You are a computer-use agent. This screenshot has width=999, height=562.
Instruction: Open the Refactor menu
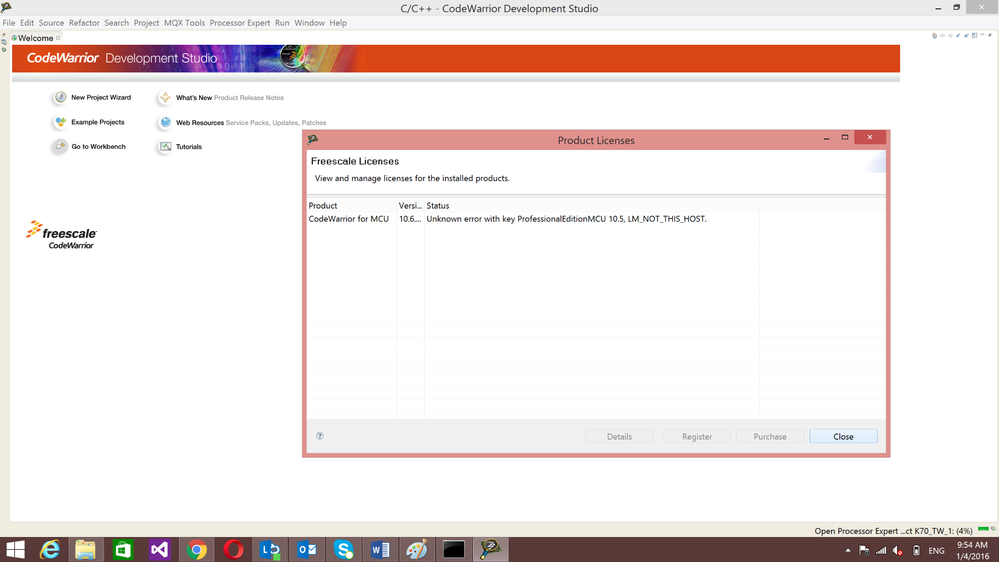coord(84,23)
